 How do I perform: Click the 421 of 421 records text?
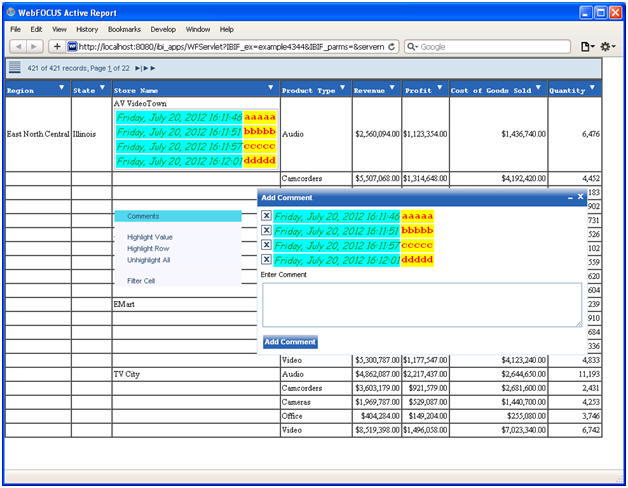point(57,69)
